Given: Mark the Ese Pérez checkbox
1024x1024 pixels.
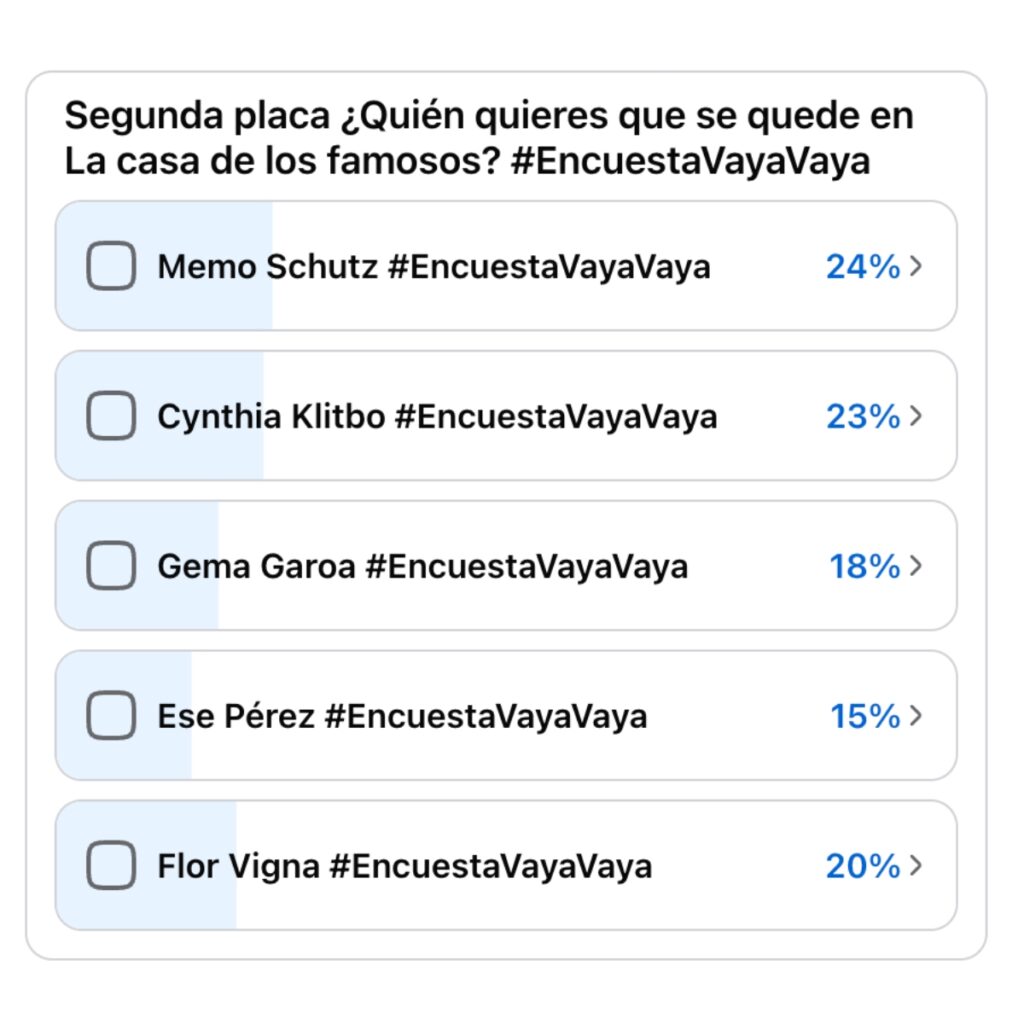Looking at the screenshot, I should tap(111, 715).
